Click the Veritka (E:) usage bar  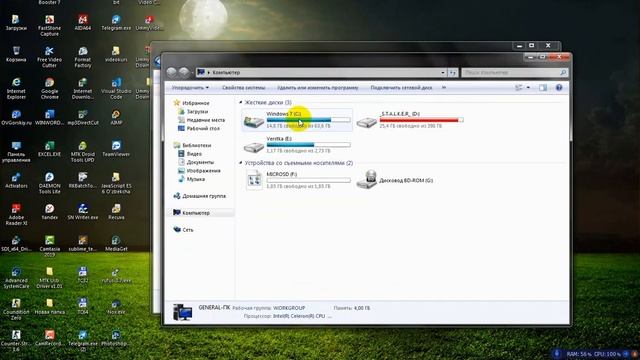308,145
